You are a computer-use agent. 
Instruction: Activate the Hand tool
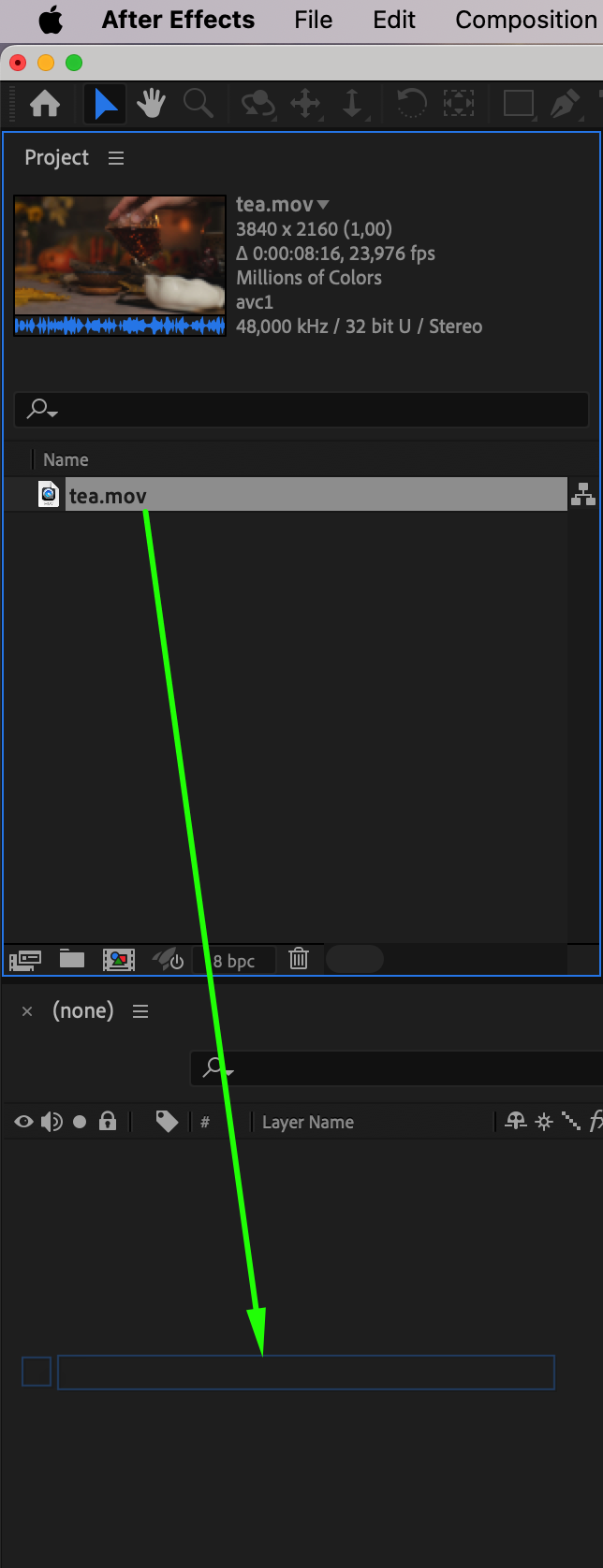(x=151, y=104)
